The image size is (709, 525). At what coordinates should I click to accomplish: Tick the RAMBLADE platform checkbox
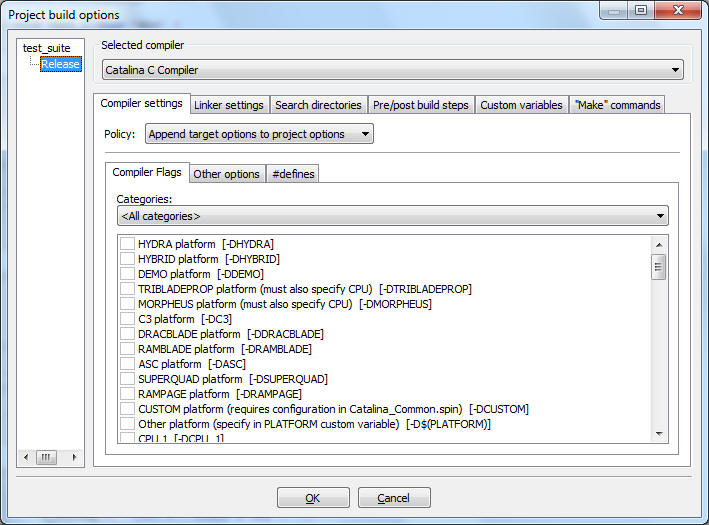[x=127, y=349]
